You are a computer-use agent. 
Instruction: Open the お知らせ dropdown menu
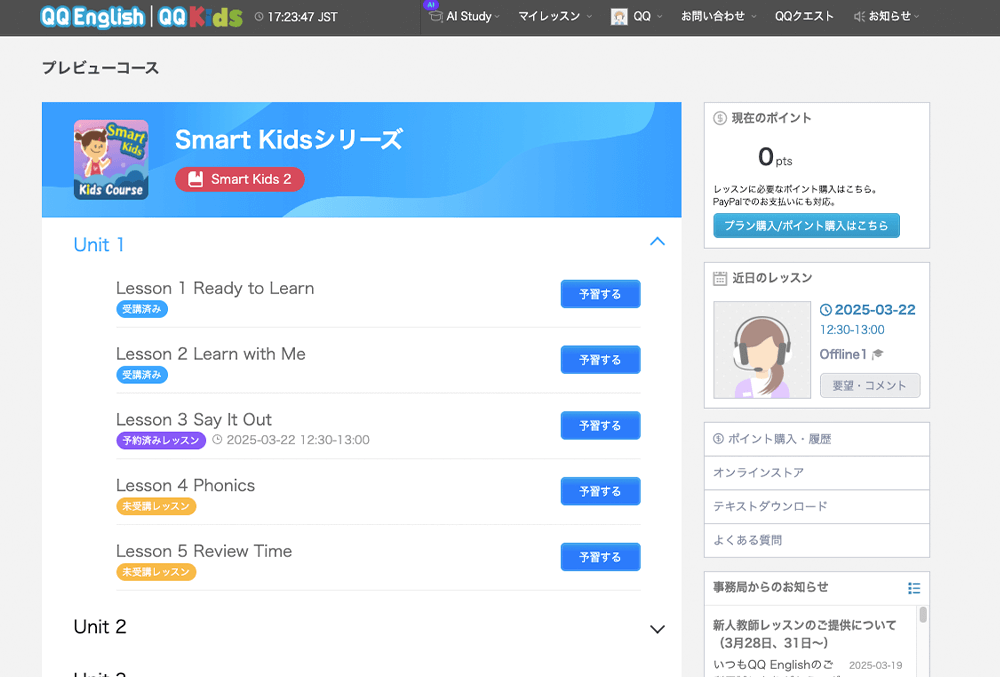coord(887,17)
